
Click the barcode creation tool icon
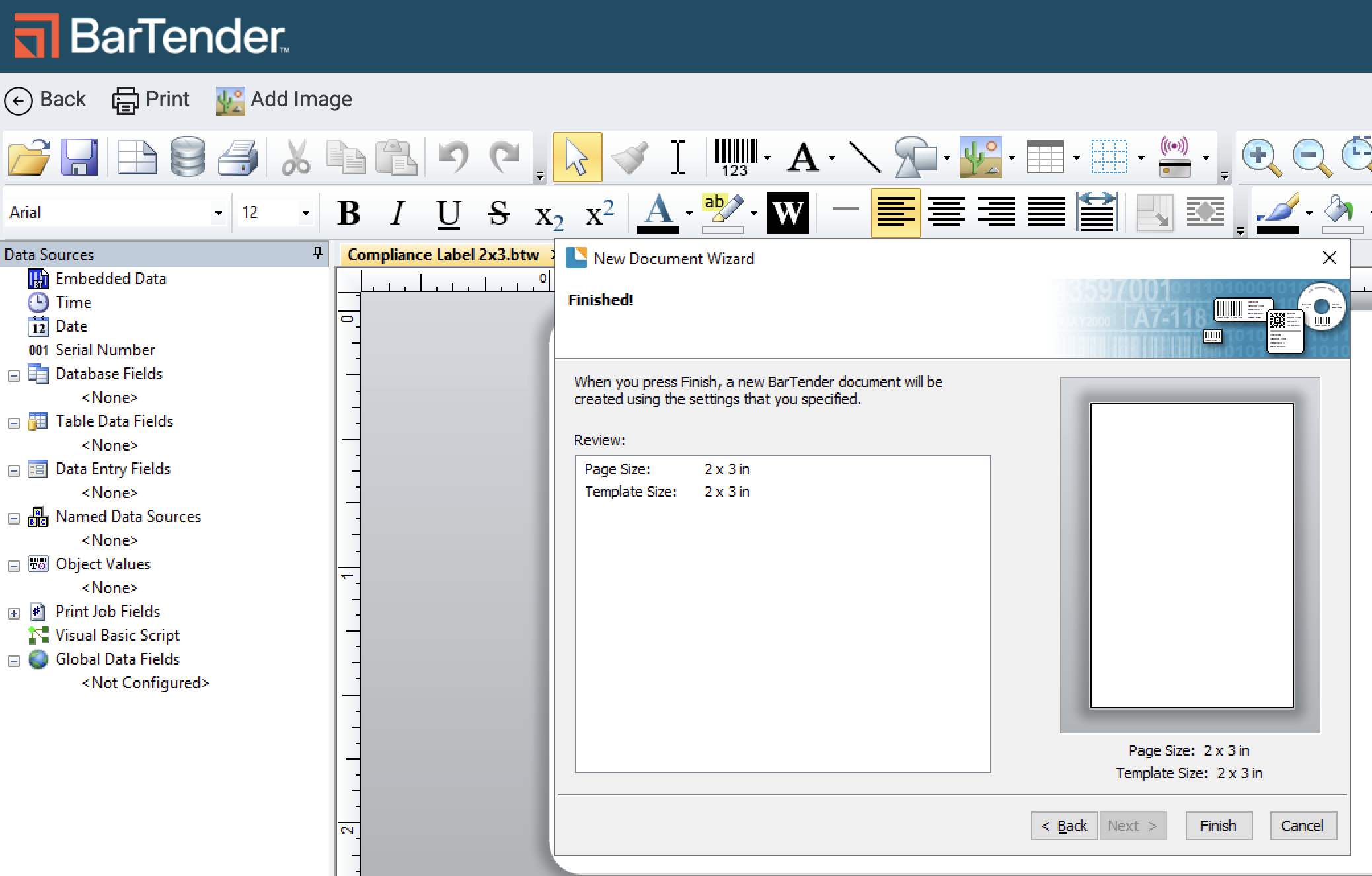click(x=736, y=157)
